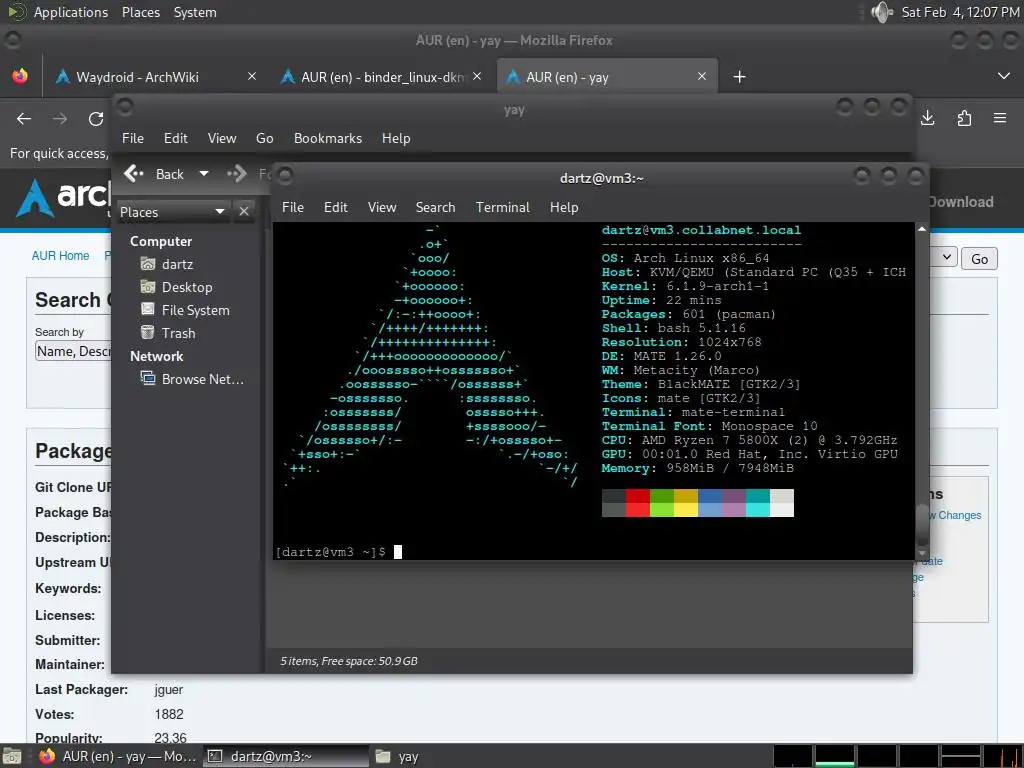Expand the Firefox list-all-tabs chevron

click(x=1004, y=76)
